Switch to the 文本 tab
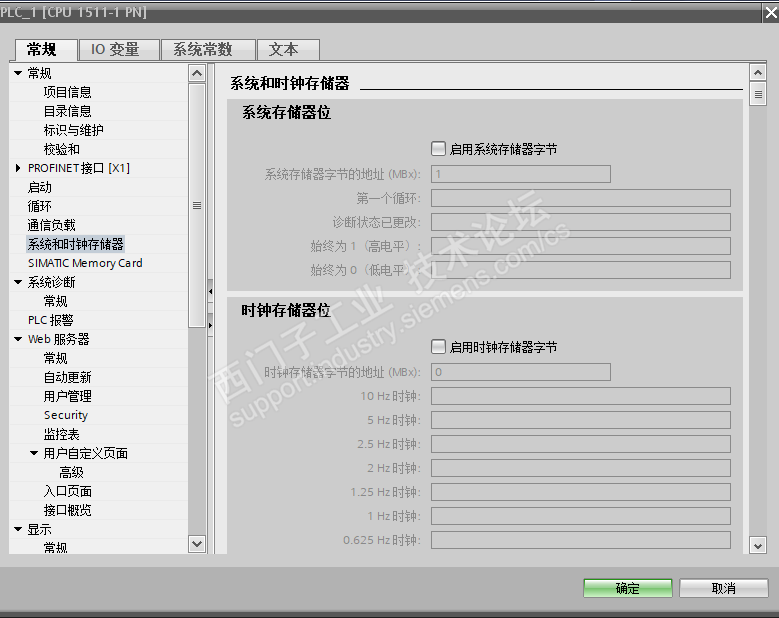The width and height of the screenshot is (779, 618). click(x=288, y=50)
